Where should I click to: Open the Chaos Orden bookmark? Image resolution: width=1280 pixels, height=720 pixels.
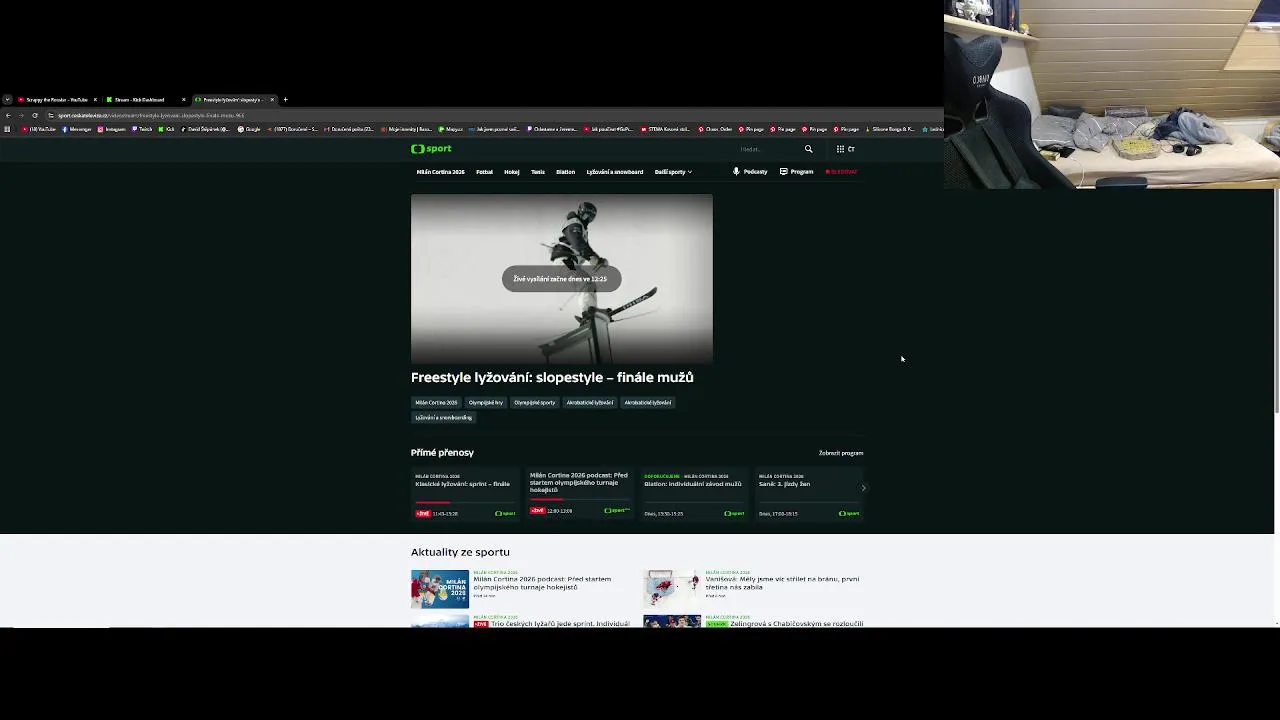point(716,129)
